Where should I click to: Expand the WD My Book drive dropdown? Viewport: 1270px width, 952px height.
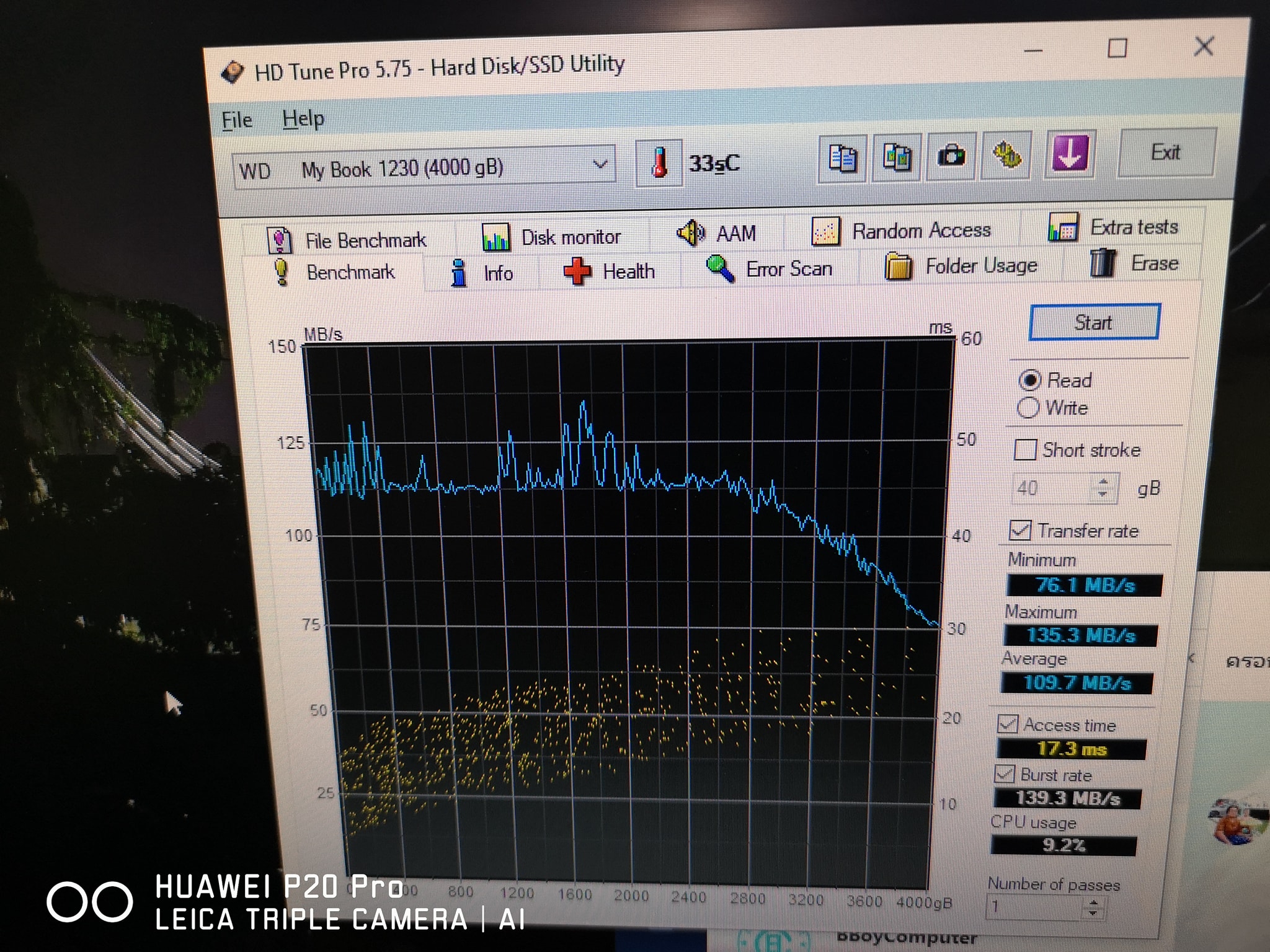[x=599, y=165]
